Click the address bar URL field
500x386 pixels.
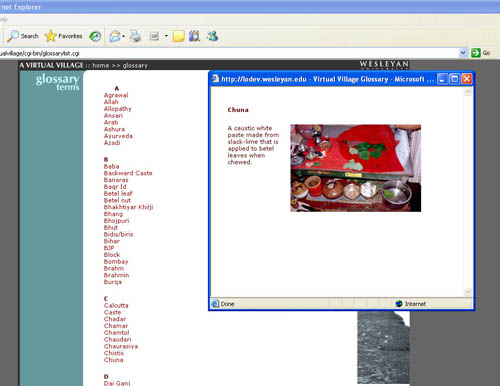click(229, 53)
